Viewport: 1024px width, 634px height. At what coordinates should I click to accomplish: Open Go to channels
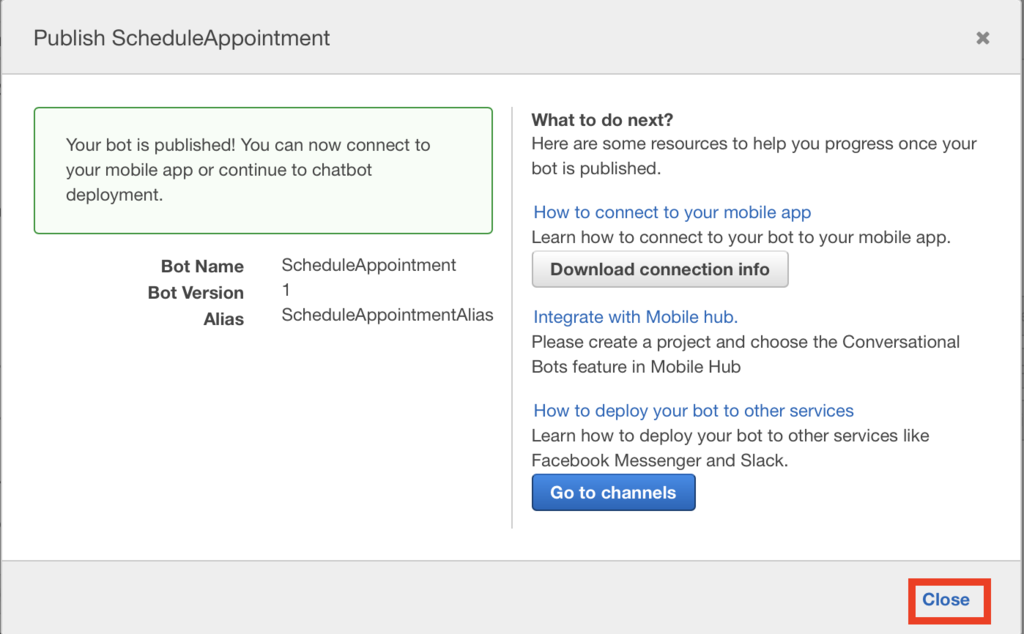(613, 493)
